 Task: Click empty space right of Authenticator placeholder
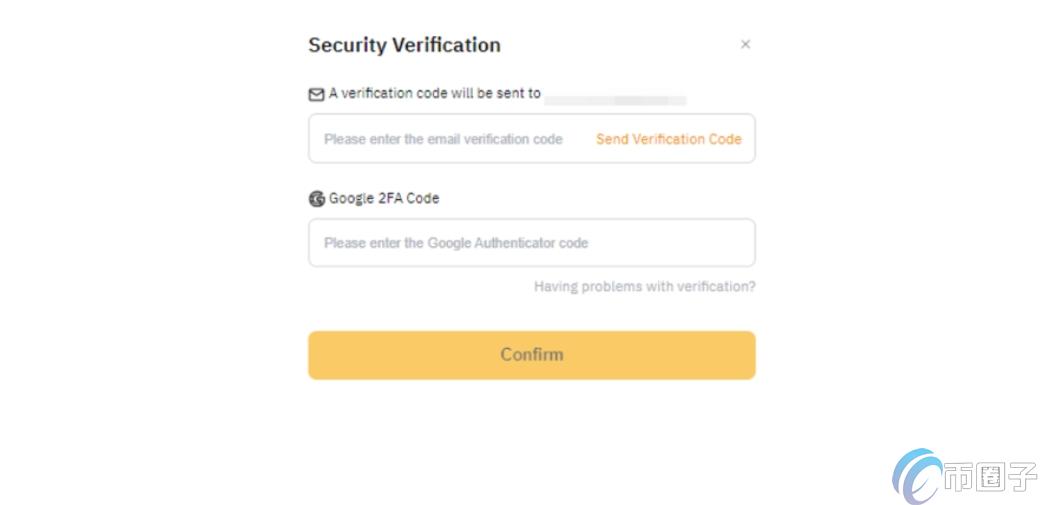coord(671,243)
